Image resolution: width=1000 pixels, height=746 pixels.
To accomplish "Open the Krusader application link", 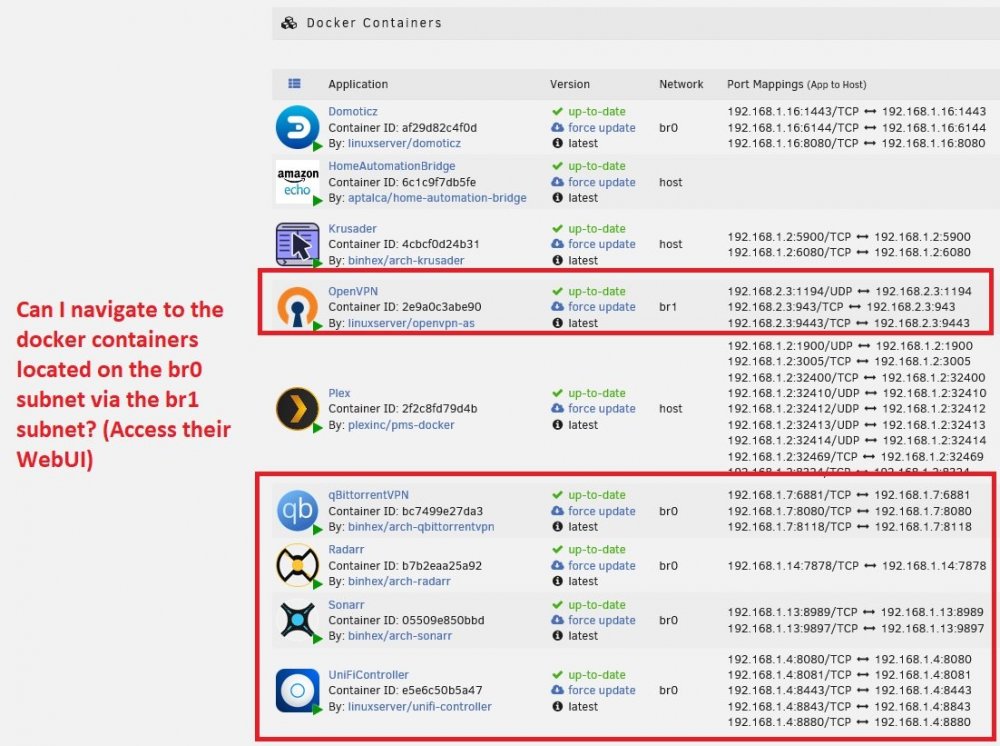I will (352, 228).
